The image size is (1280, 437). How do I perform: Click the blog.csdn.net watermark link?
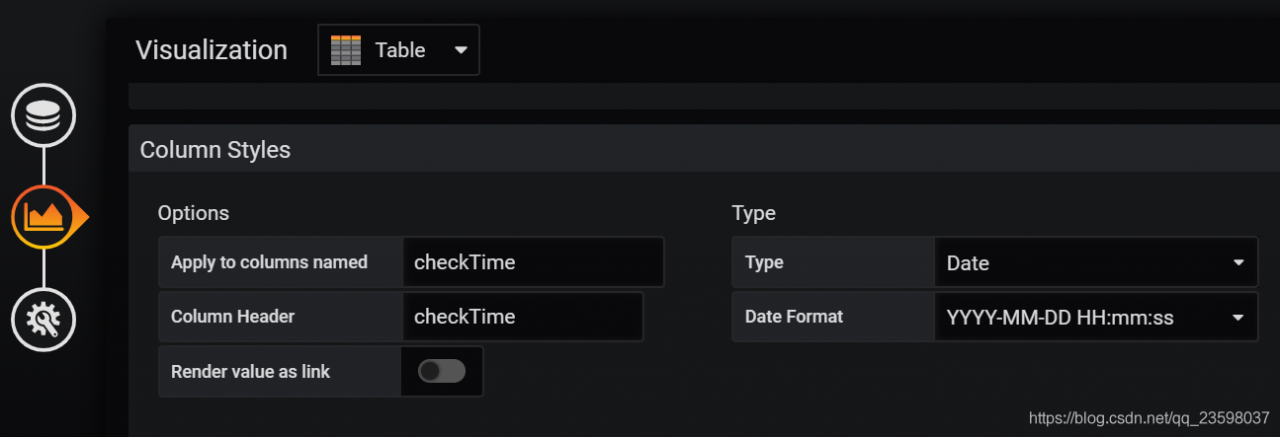[x=1149, y=417]
